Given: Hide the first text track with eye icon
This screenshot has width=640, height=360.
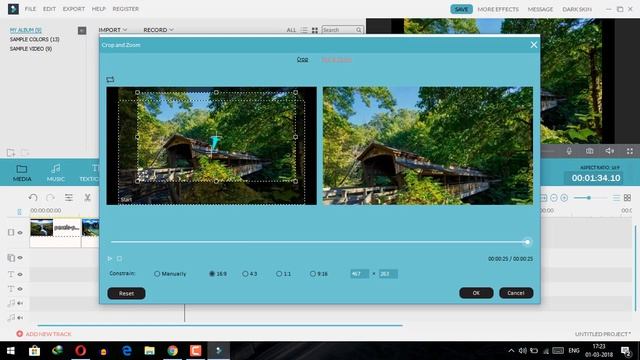Looking at the screenshot, I should click(20, 274).
